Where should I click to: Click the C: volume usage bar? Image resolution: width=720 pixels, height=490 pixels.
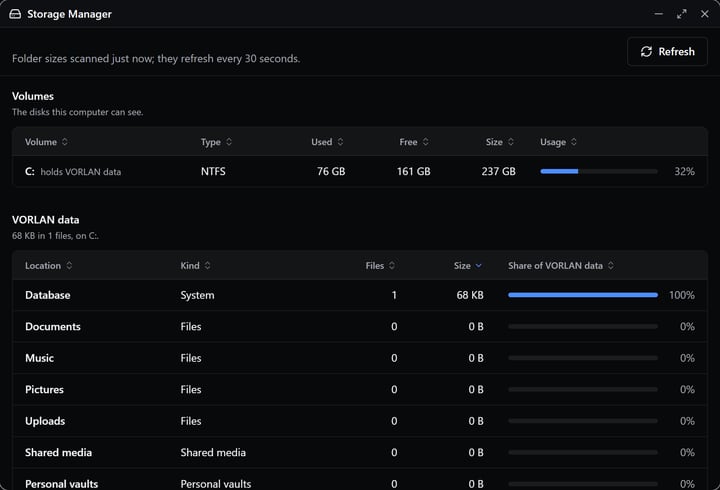(599, 171)
